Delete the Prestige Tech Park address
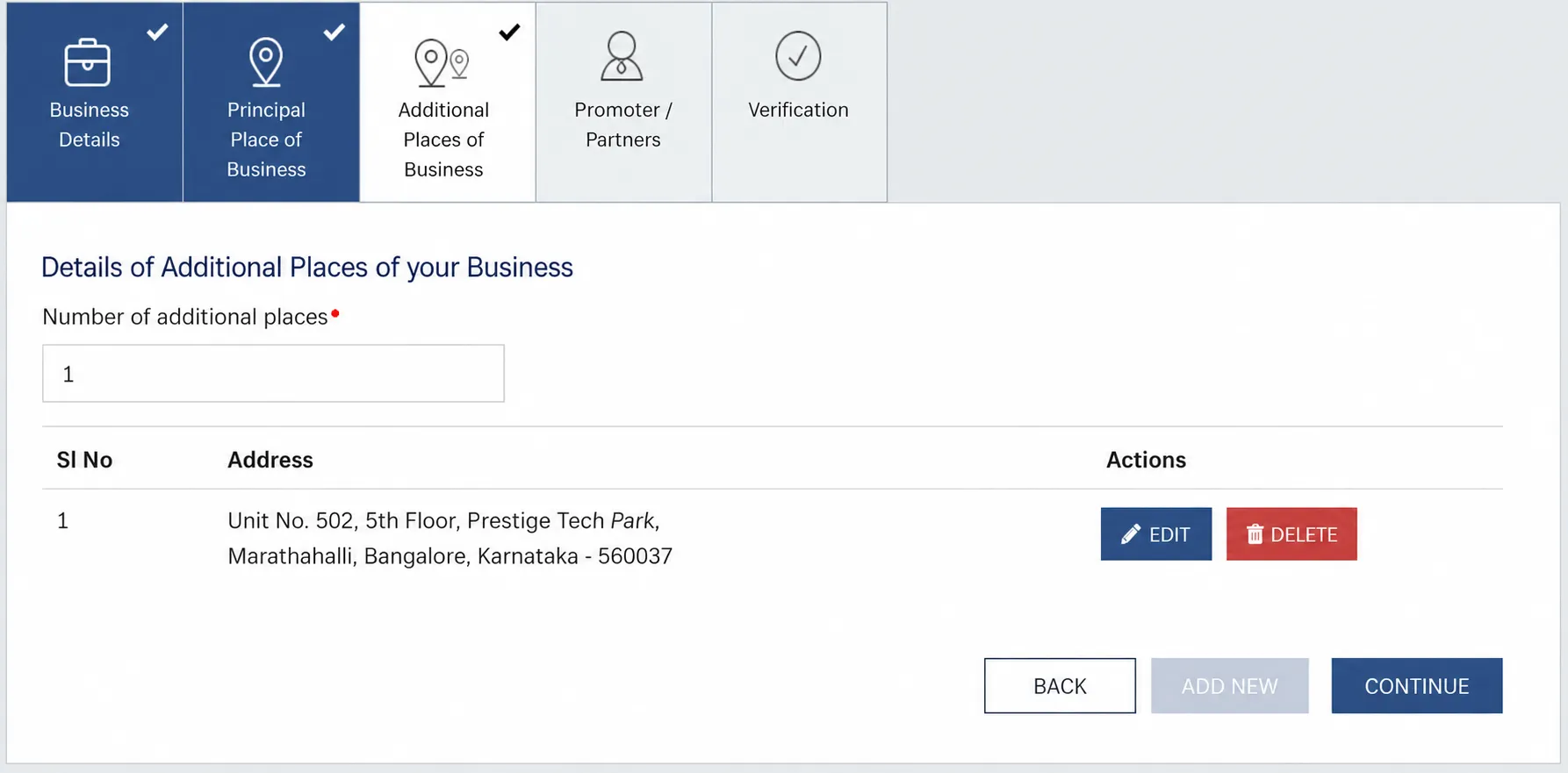1568x773 pixels. pos(1291,534)
